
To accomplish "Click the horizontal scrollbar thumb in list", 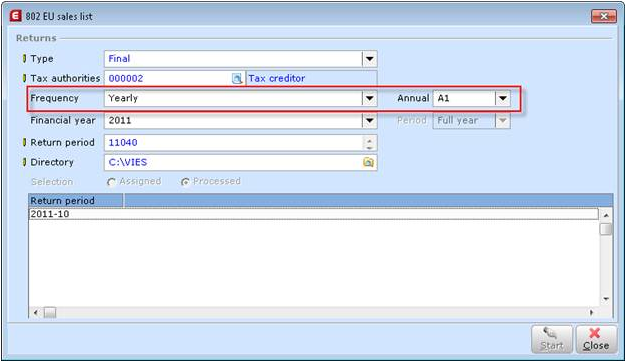I will coord(50,313).
